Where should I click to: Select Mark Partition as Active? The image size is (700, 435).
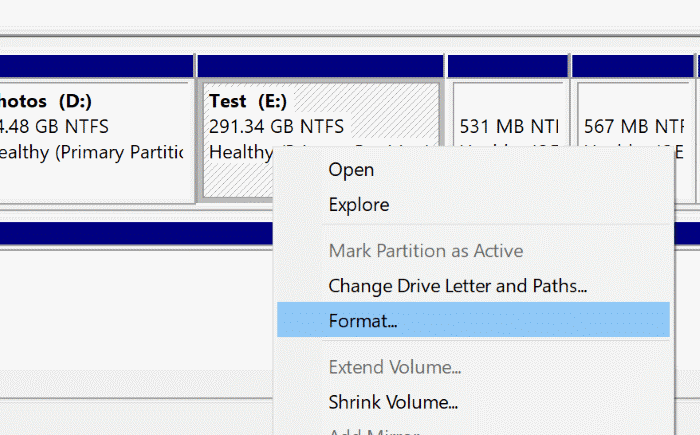tap(473, 251)
